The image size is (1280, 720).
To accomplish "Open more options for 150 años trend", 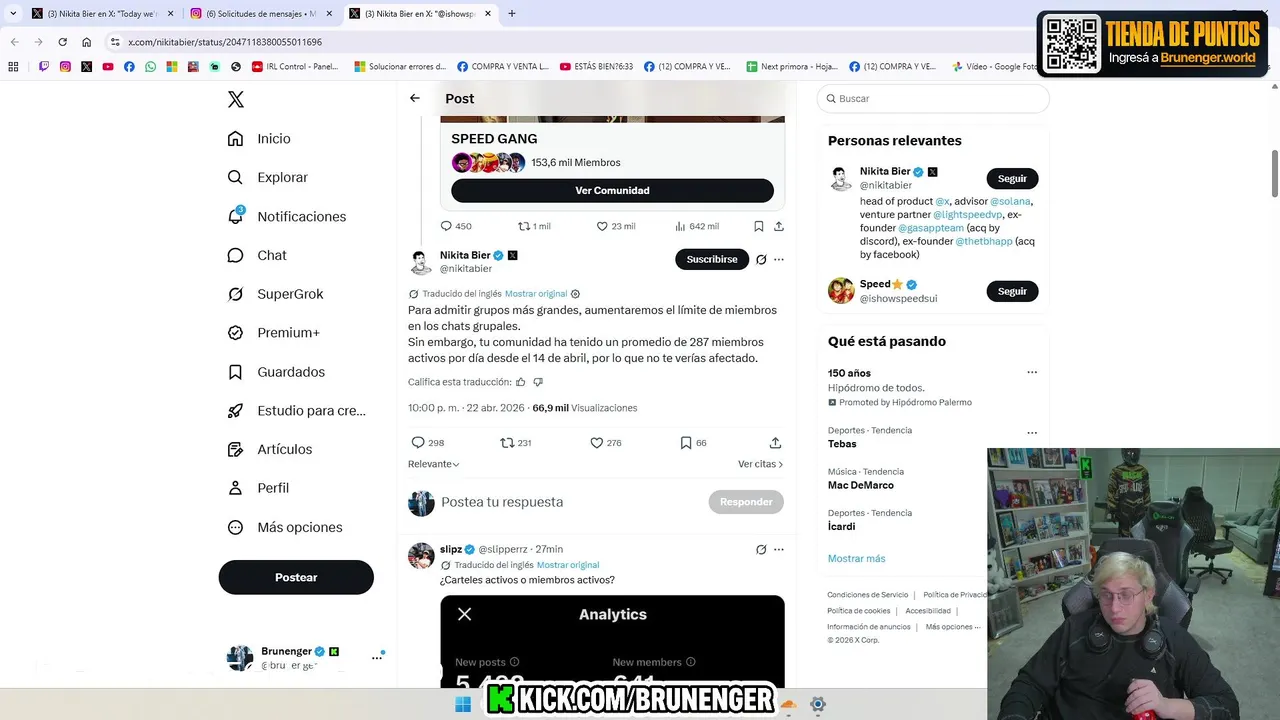I will pos(1032,372).
